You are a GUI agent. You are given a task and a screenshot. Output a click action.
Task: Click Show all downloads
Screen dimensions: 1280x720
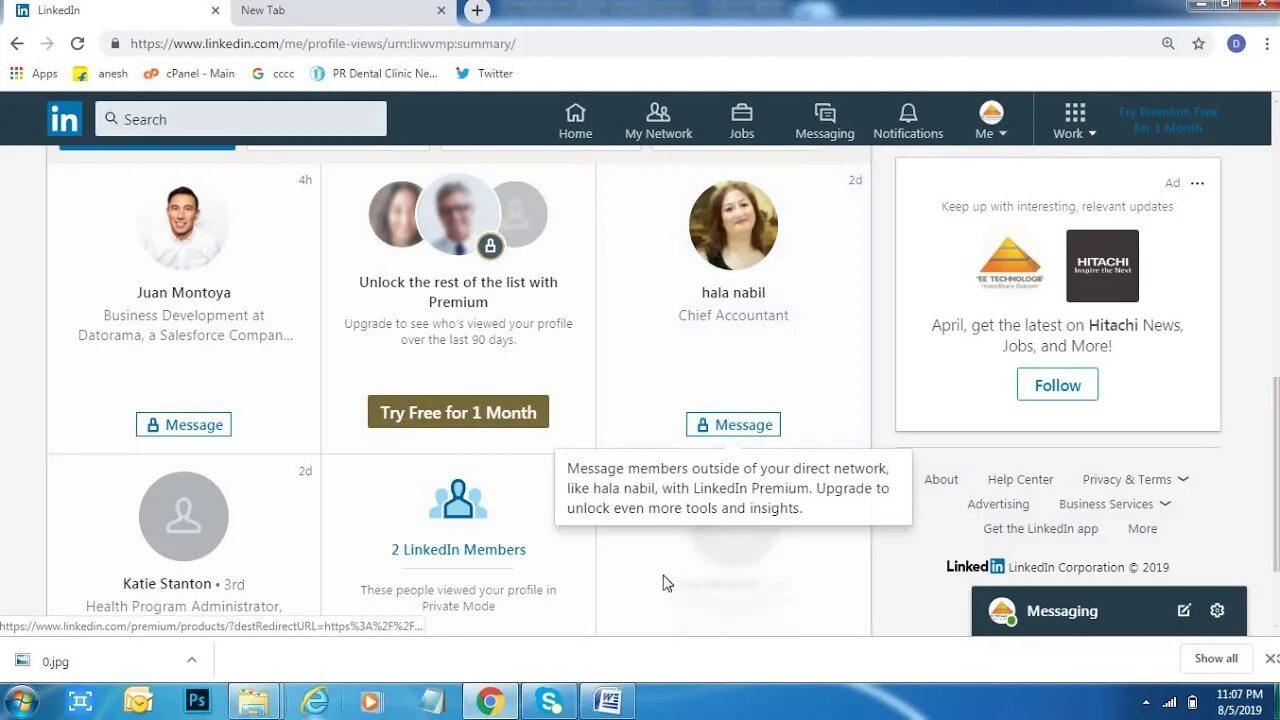point(1216,659)
